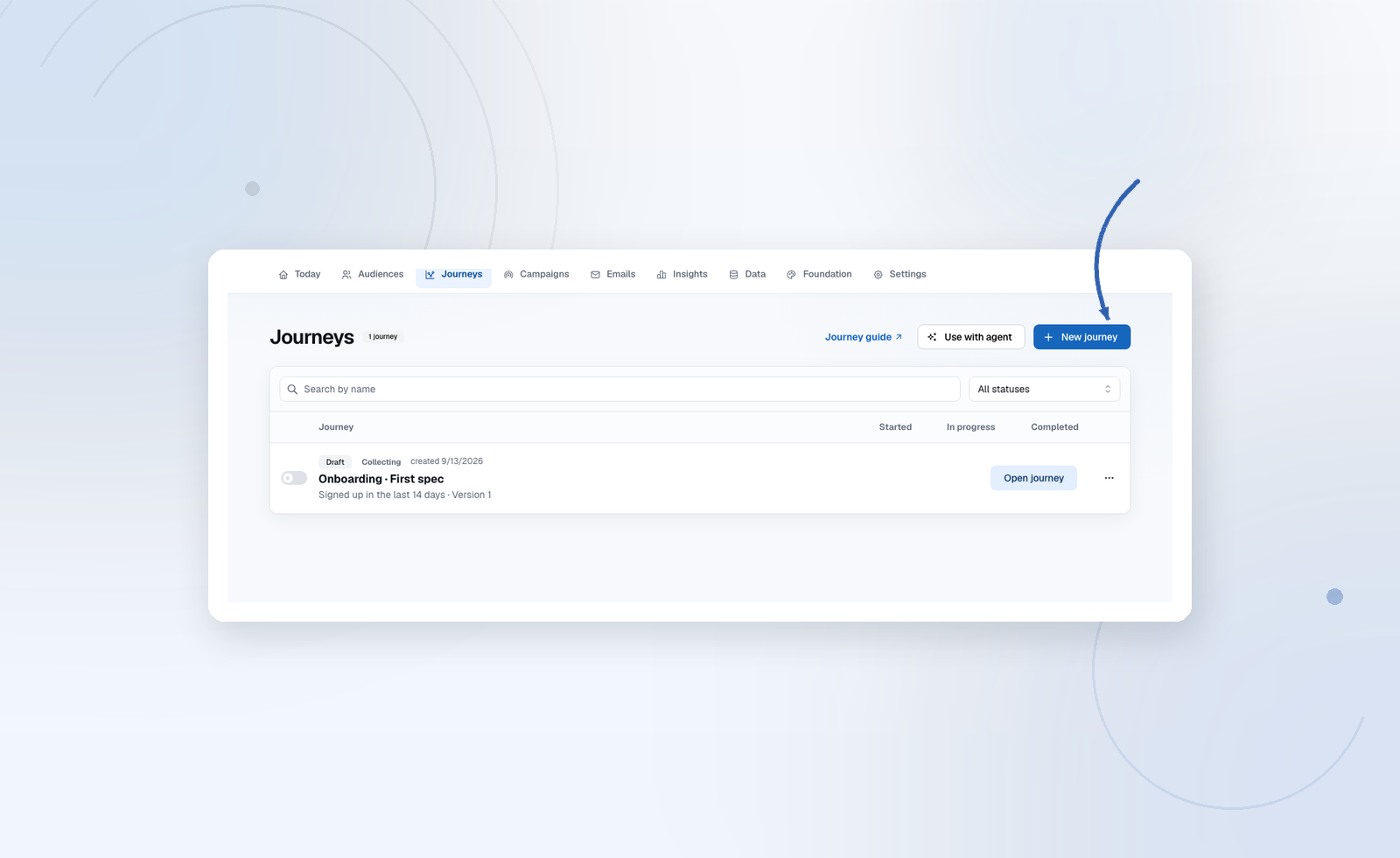This screenshot has height=858, width=1400.
Task: Open the Data tab
Action: tap(747, 274)
